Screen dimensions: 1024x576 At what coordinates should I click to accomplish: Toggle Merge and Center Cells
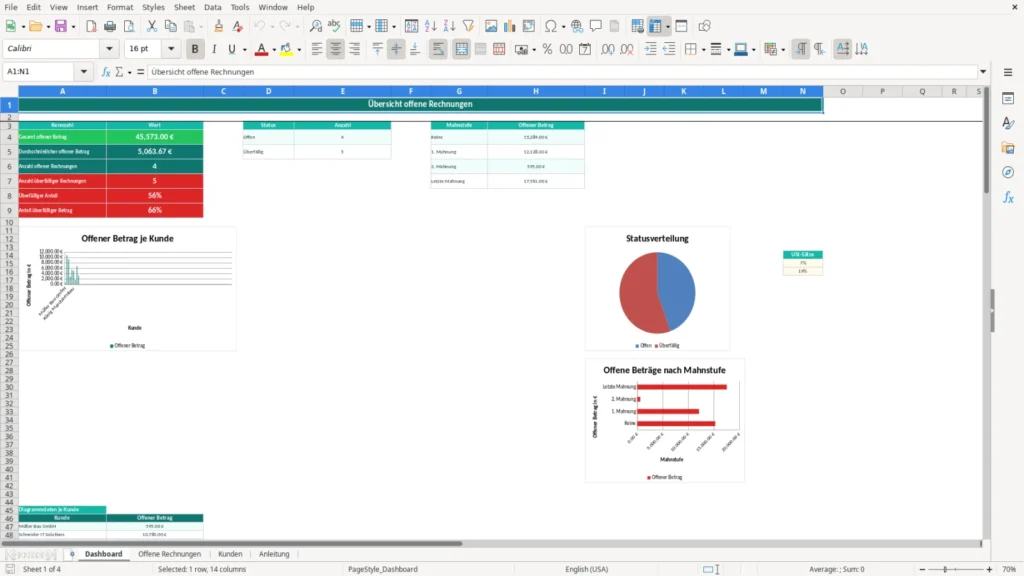[x=461, y=49]
